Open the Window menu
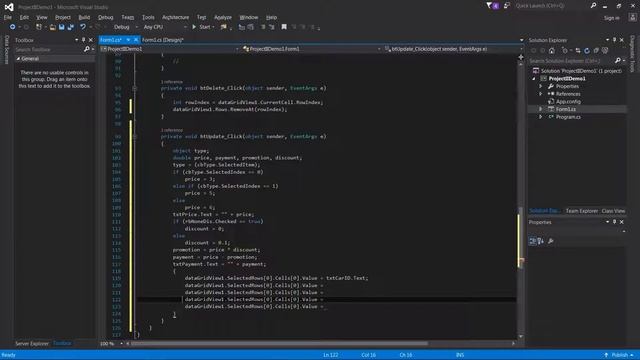This screenshot has width=640, height=360. (249, 18)
